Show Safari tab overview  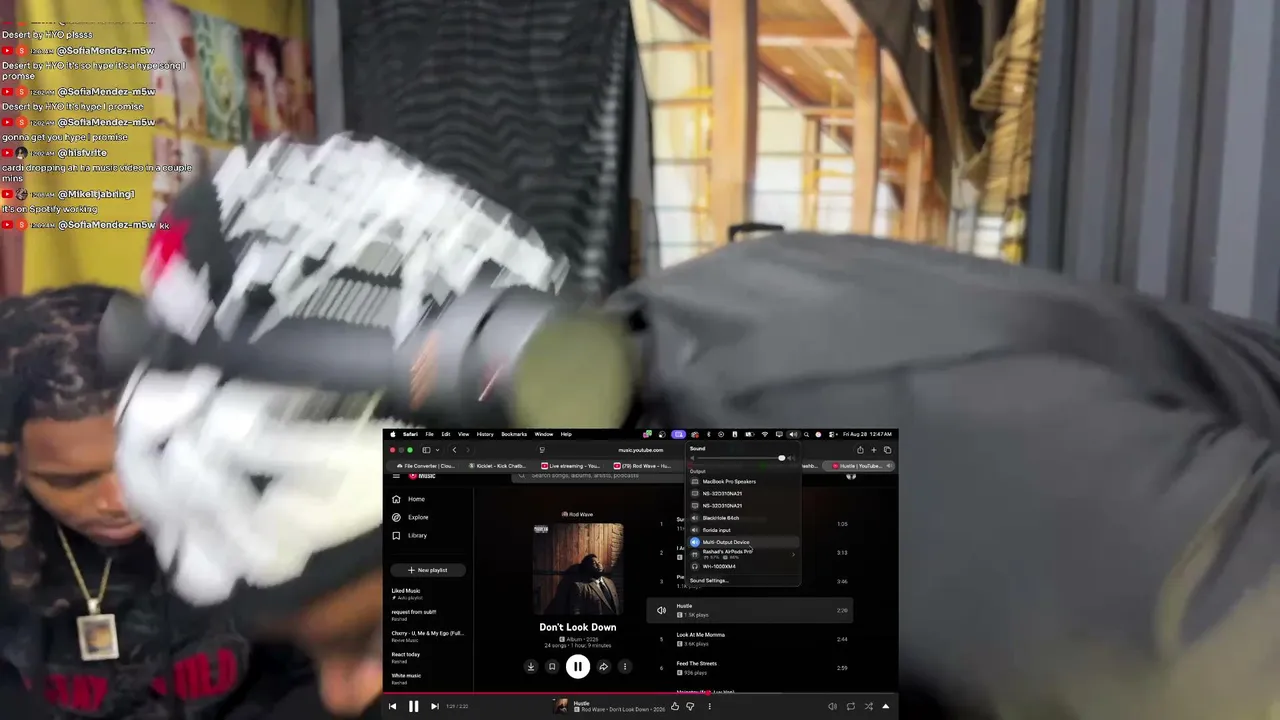pos(887,450)
